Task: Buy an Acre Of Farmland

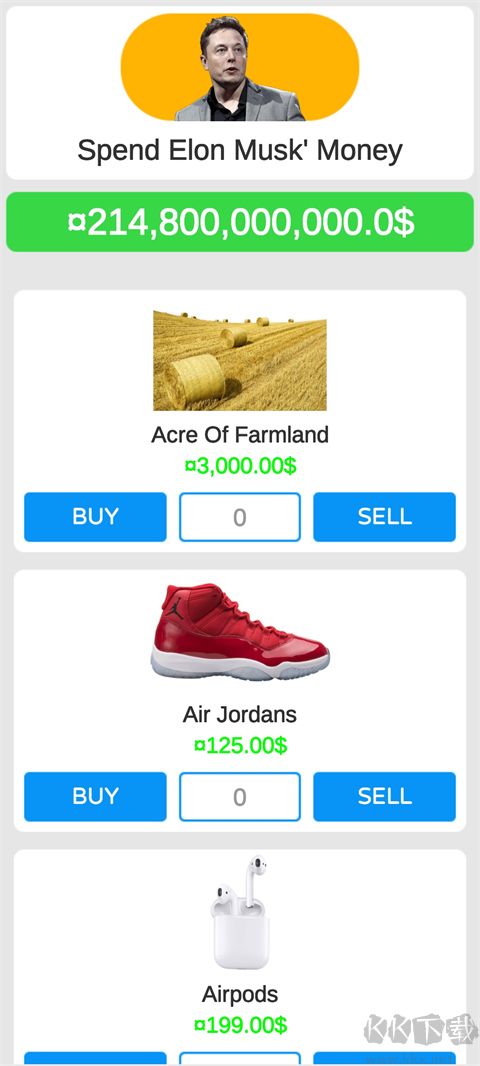Action: coord(95,517)
